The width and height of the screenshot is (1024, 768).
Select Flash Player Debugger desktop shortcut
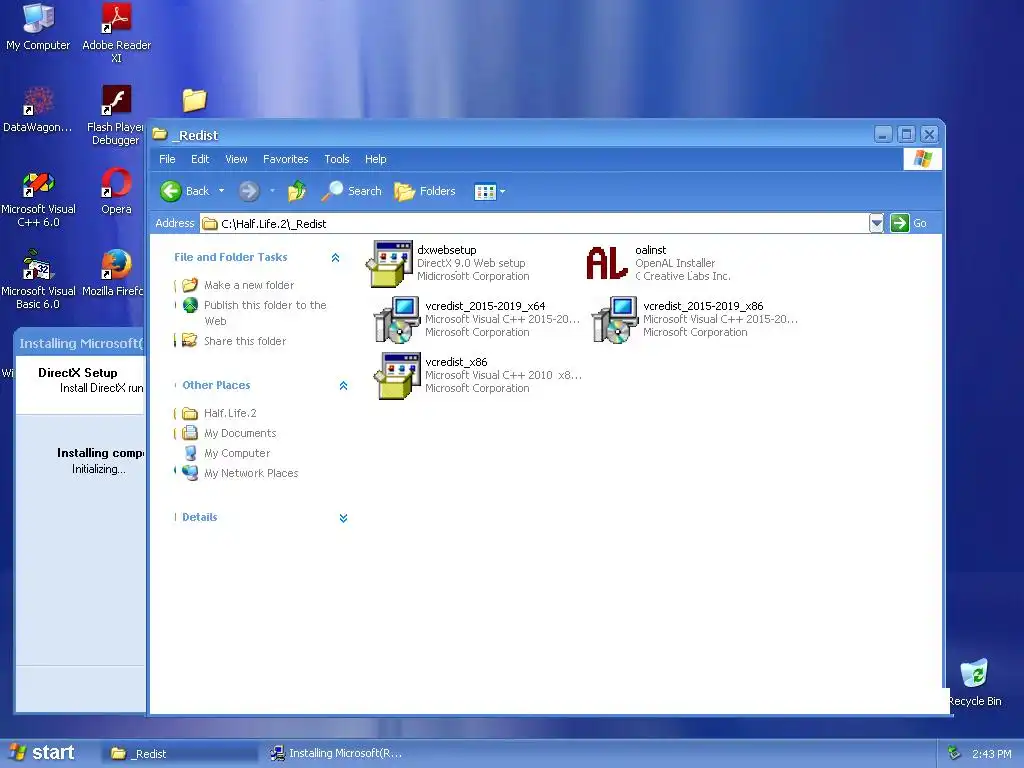116,115
